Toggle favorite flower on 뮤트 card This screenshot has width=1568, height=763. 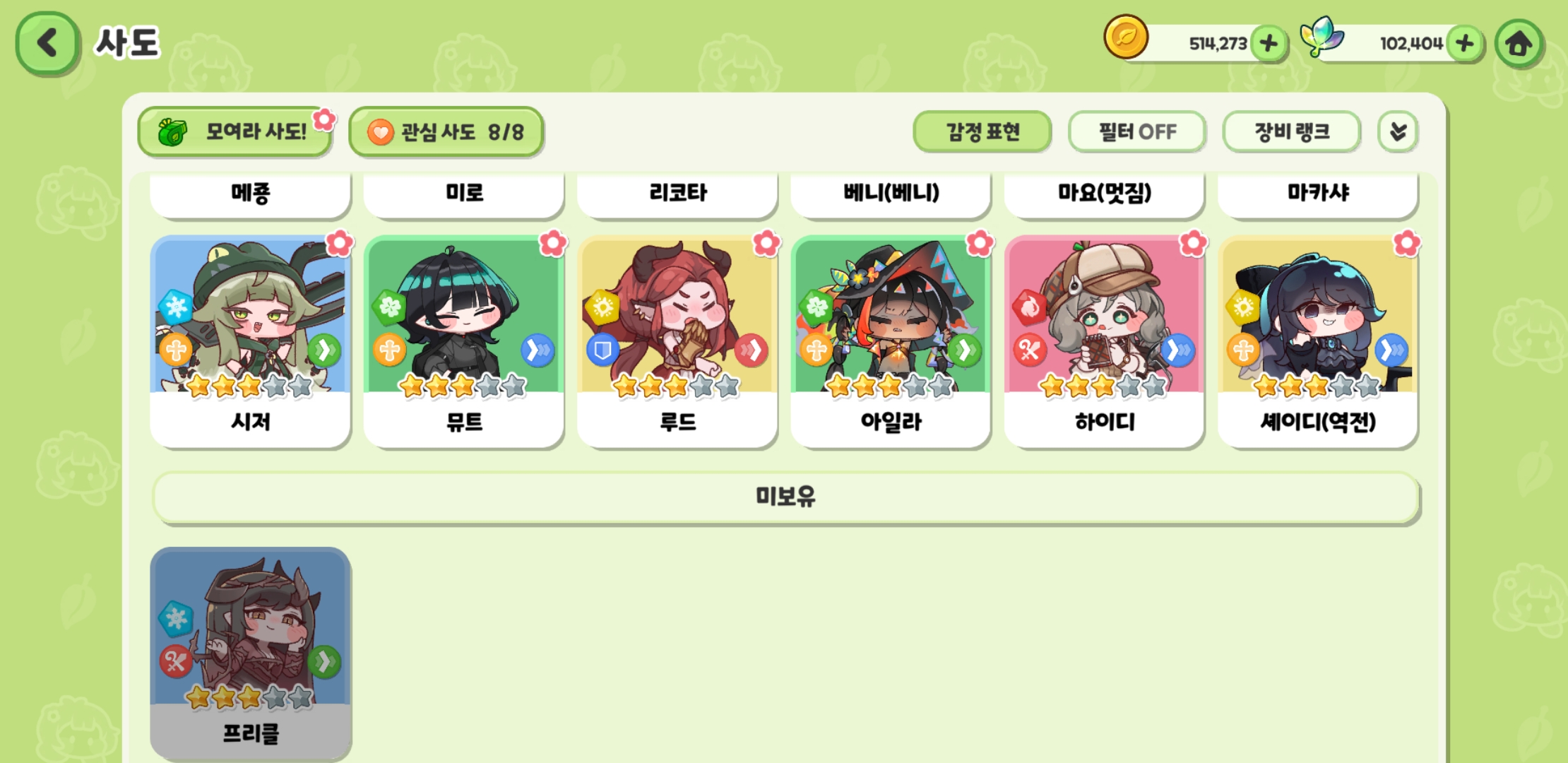[552, 243]
